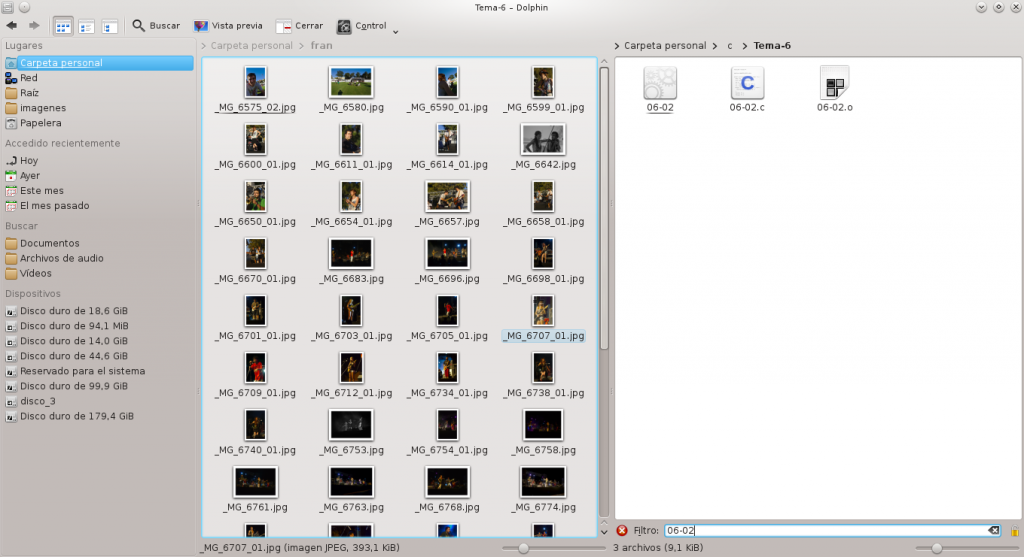Toggle filter lock icon
Viewport: 1024px width, 557px height.
[x=1014, y=531]
